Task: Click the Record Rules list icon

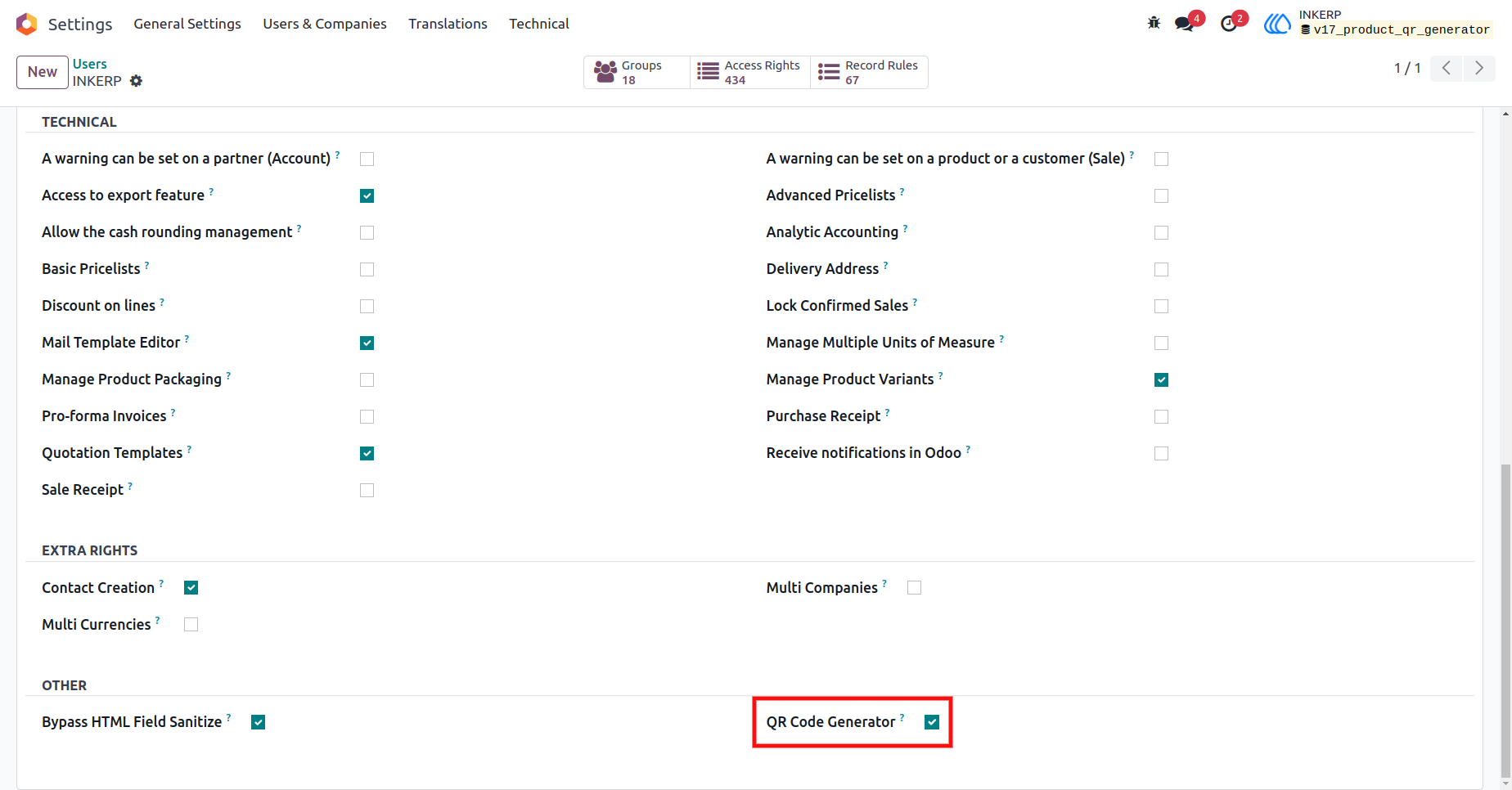Action: coord(829,72)
